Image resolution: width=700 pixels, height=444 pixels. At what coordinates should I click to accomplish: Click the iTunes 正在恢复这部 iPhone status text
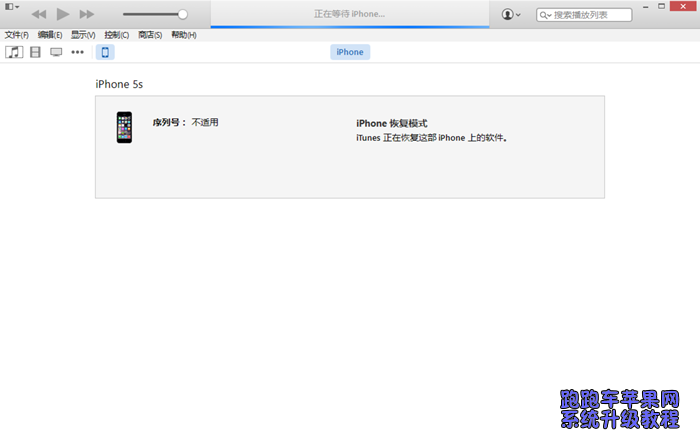(x=431, y=138)
